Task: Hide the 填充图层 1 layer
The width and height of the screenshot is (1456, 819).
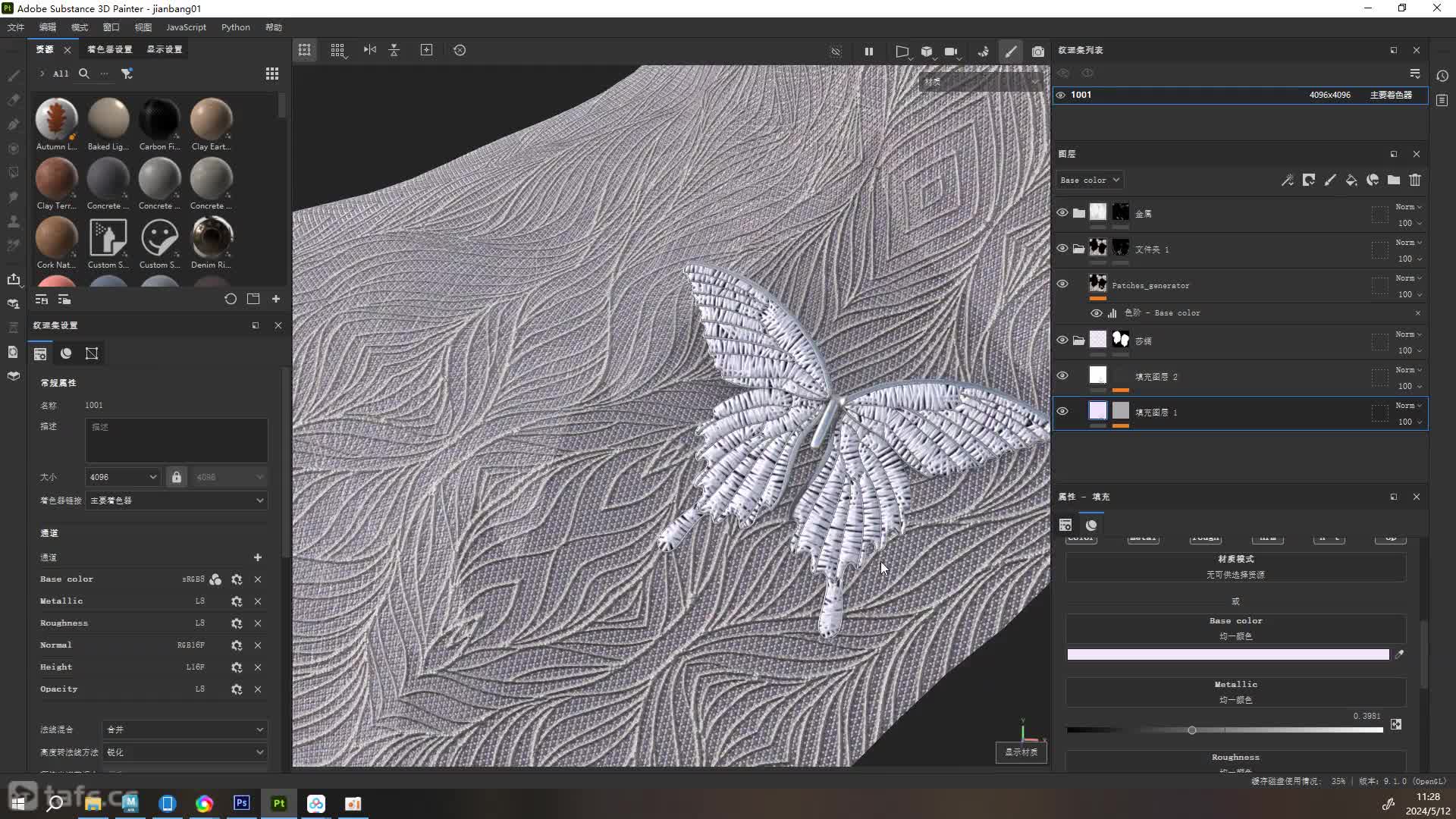Action: pyautogui.click(x=1062, y=412)
